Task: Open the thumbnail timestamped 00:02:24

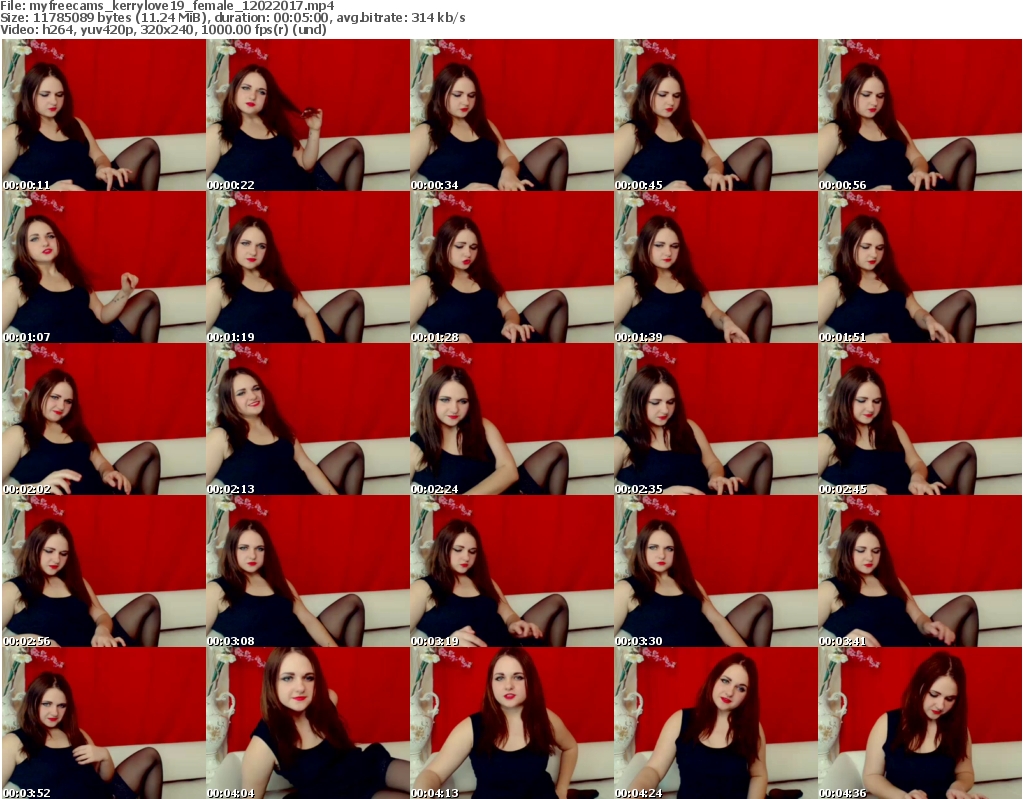Action: pyautogui.click(x=511, y=419)
